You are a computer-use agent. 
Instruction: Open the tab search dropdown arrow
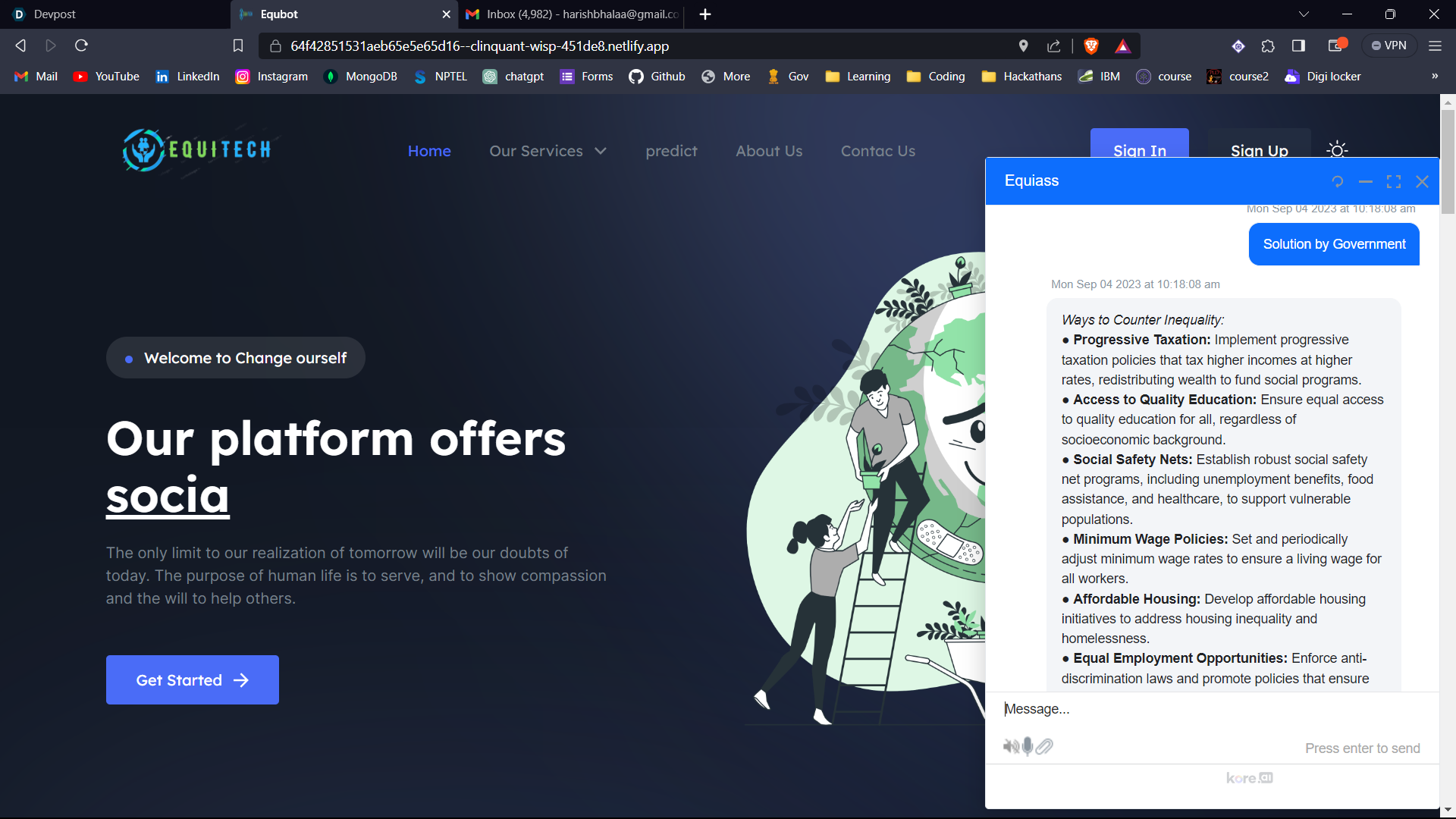pos(1304,14)
